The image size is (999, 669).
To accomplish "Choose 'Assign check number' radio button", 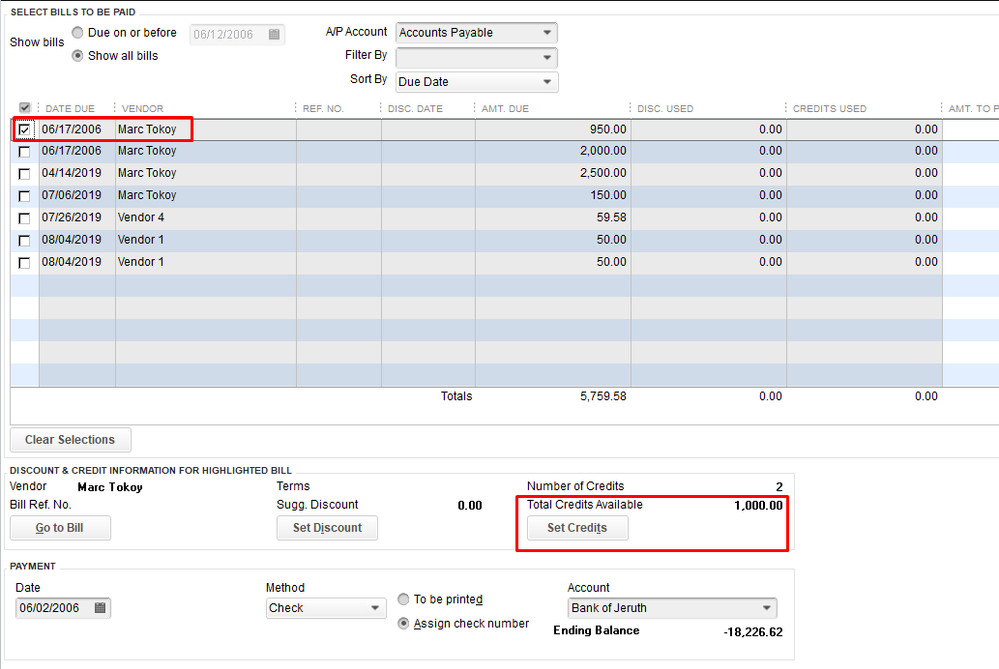I will pos(404,623).
